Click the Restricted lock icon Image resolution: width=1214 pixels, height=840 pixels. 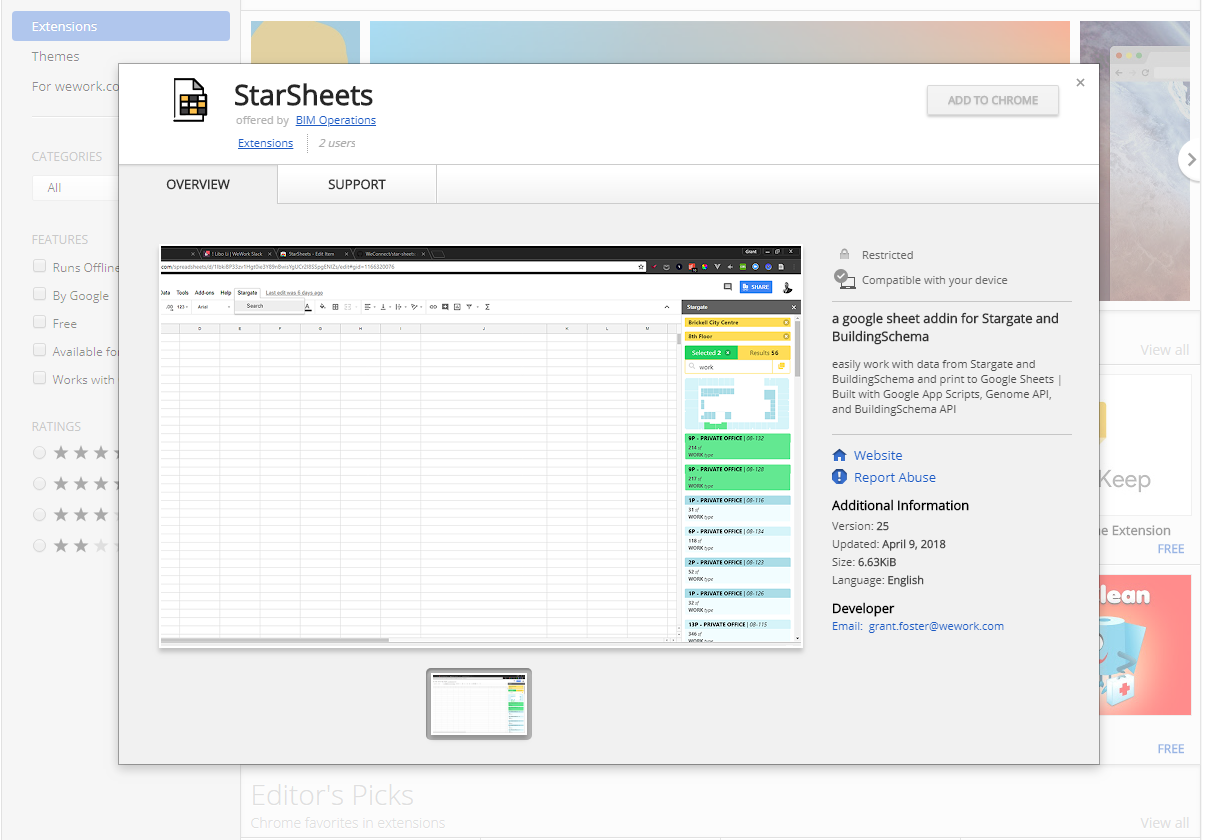pyautogui.click(x=845, y=255)
